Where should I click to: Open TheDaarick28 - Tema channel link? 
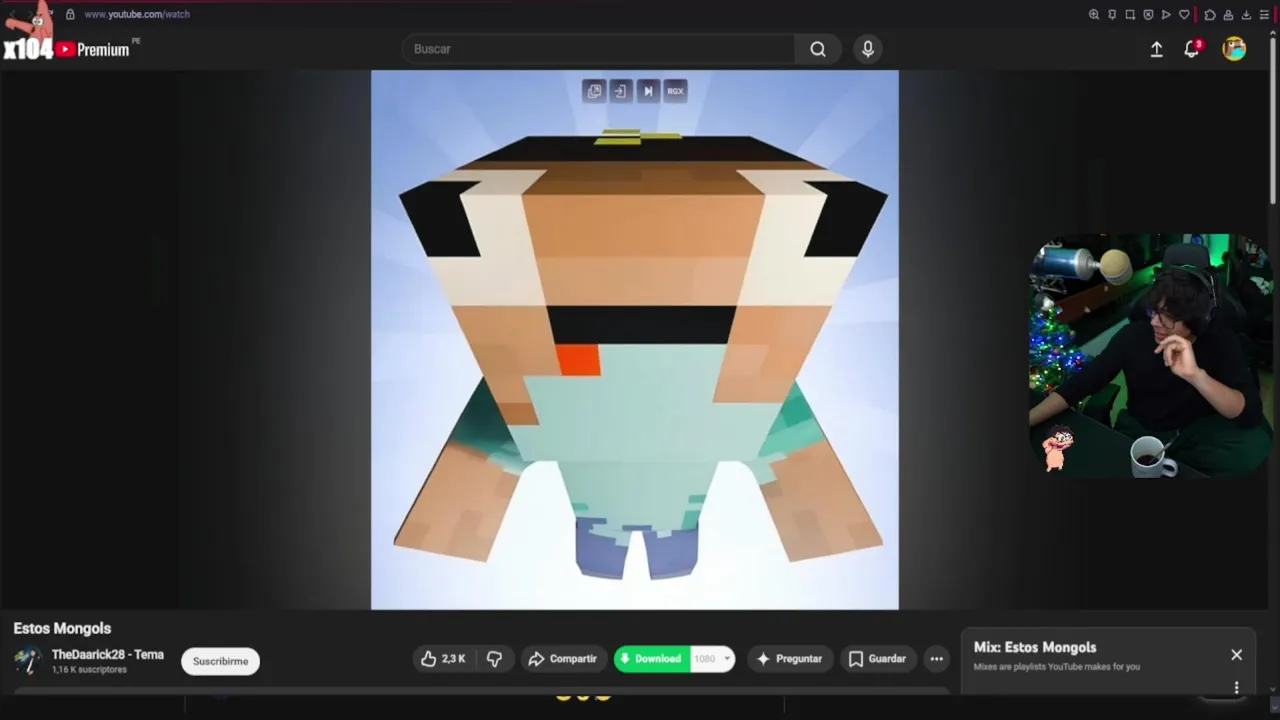[x=107, y=655]
